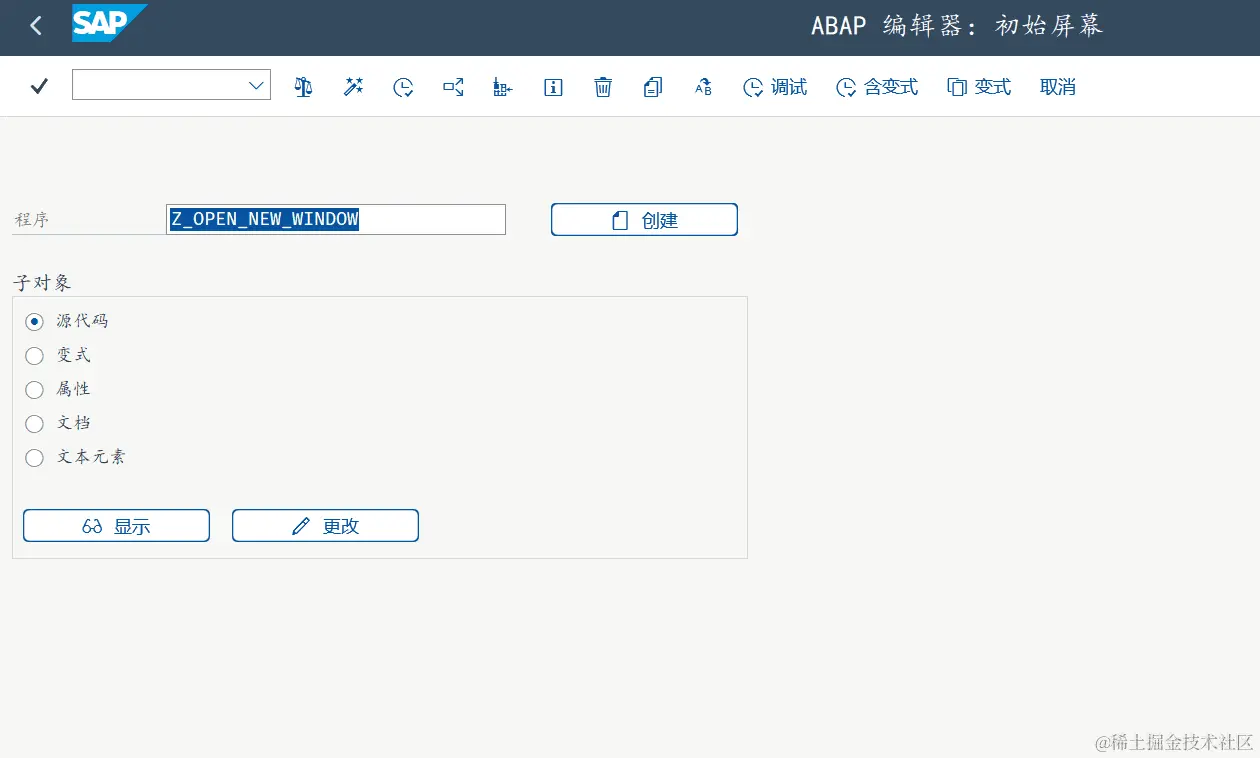Delete program with the trash icon
This screenshot has height=758, width=1260.
click(x=603, y=87)
